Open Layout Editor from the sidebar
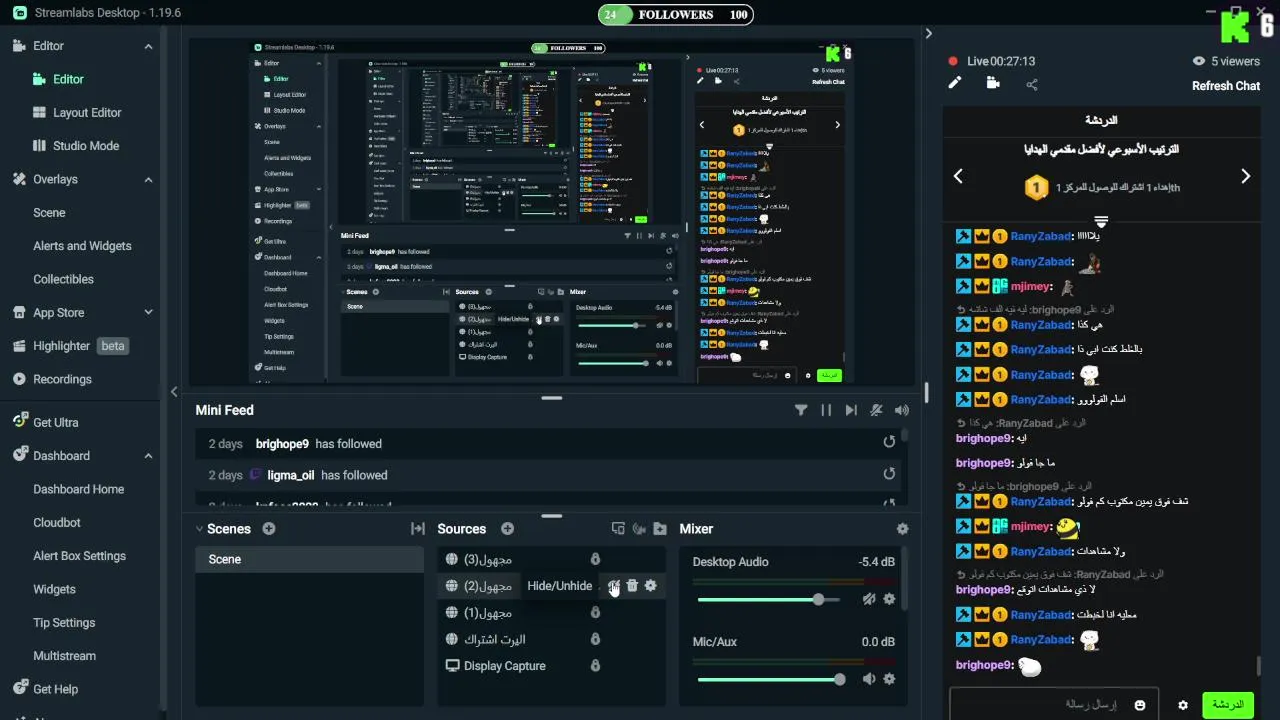This screenshot has width=1280, height=720. pyautogui.click(x=77, y=113)
